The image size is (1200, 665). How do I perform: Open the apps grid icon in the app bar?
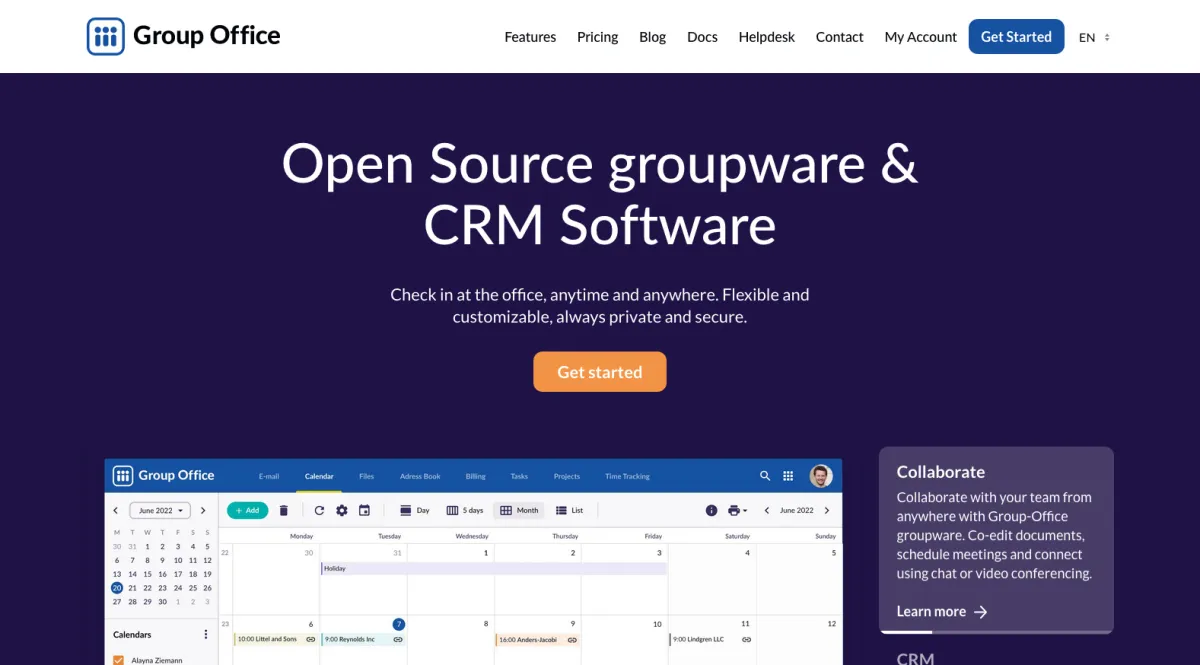point(788,476)
